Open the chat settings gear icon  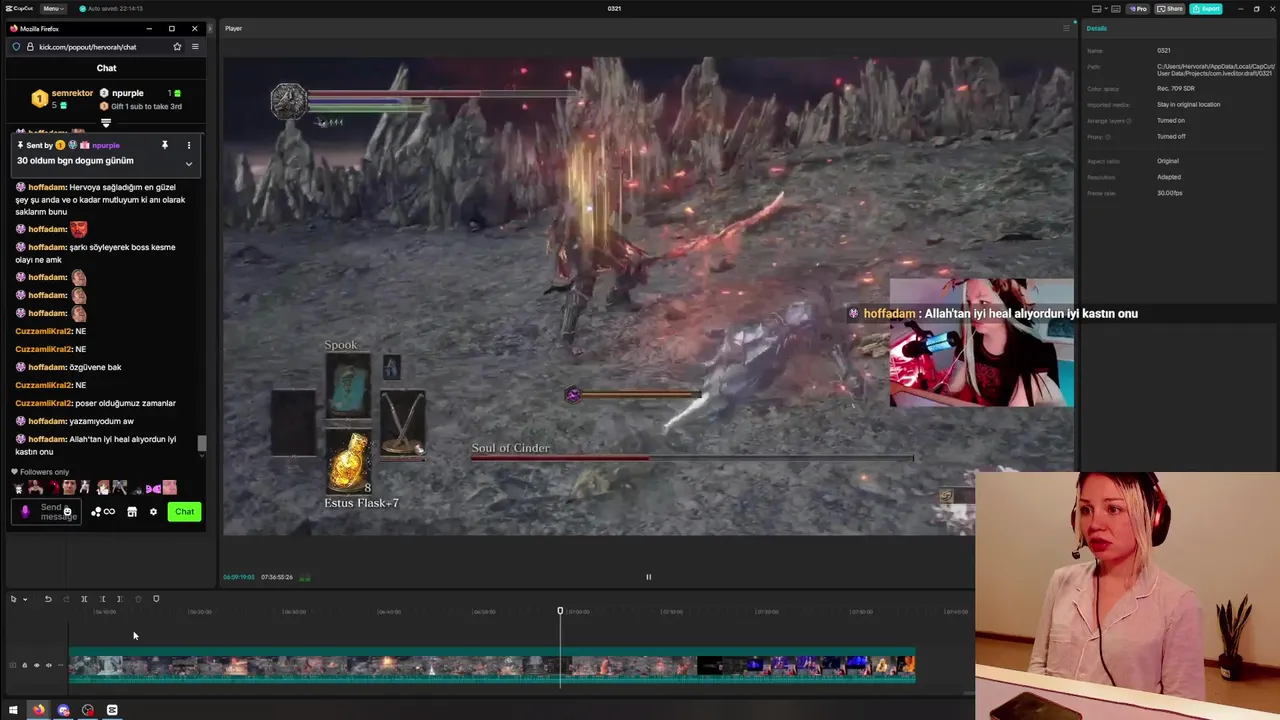153,512
